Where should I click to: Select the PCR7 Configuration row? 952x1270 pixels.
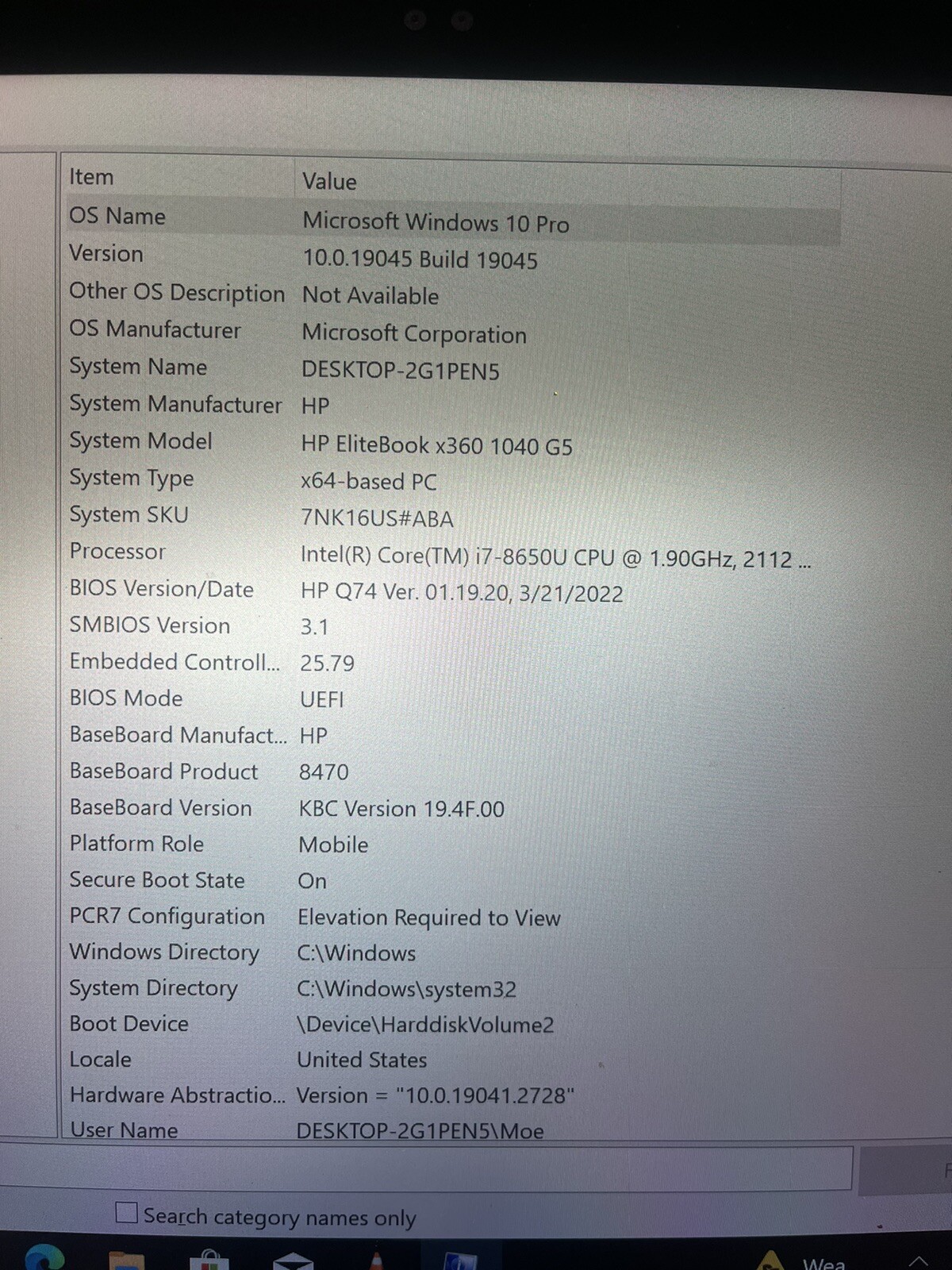click(451, 918)
